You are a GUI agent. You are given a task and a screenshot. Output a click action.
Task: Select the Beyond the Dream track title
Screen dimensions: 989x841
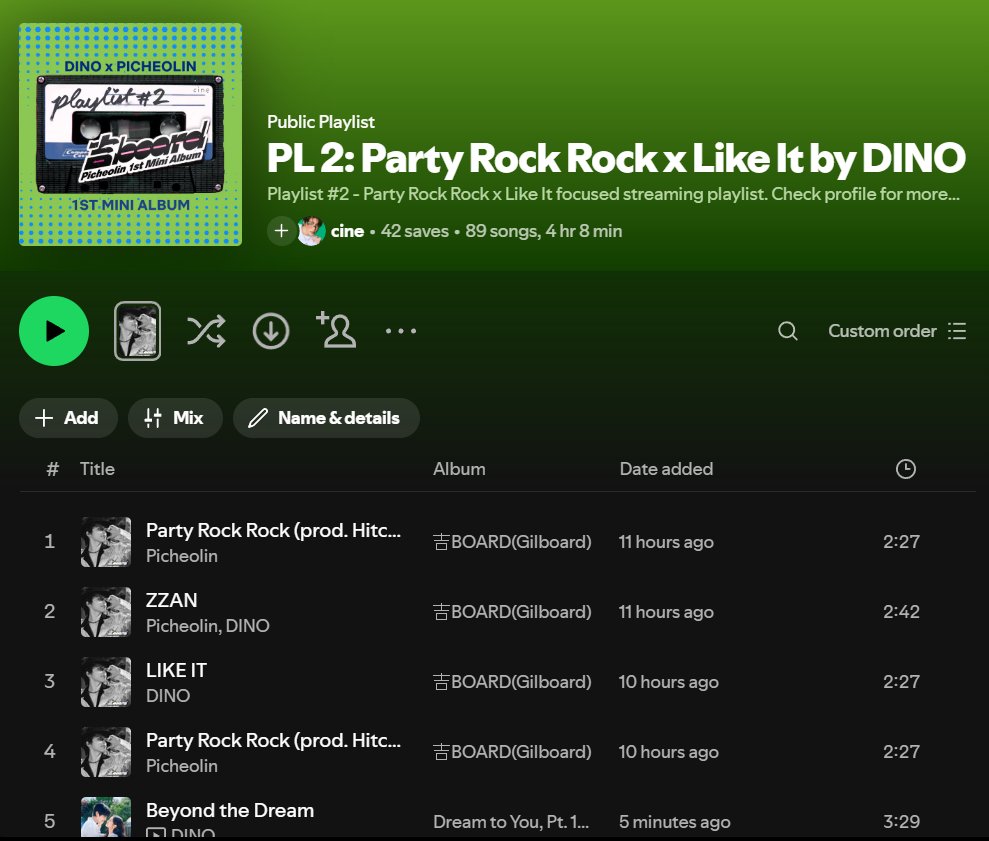[x=230, y=810]
